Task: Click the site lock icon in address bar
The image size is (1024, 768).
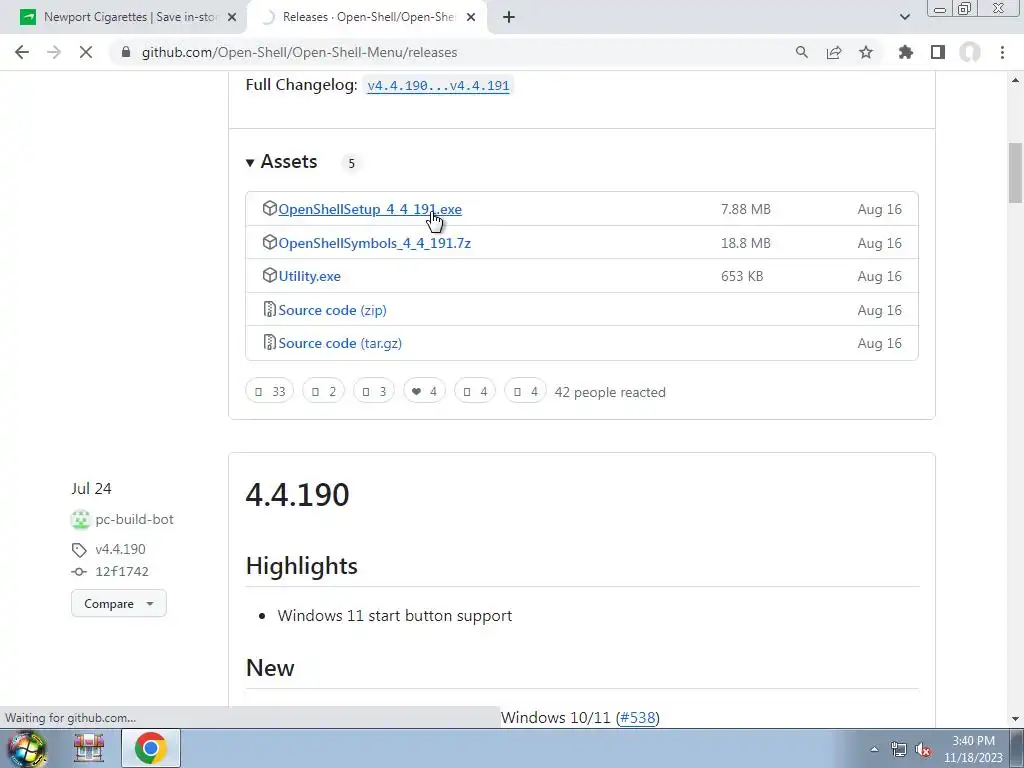Action: click(x=126, y=52)
